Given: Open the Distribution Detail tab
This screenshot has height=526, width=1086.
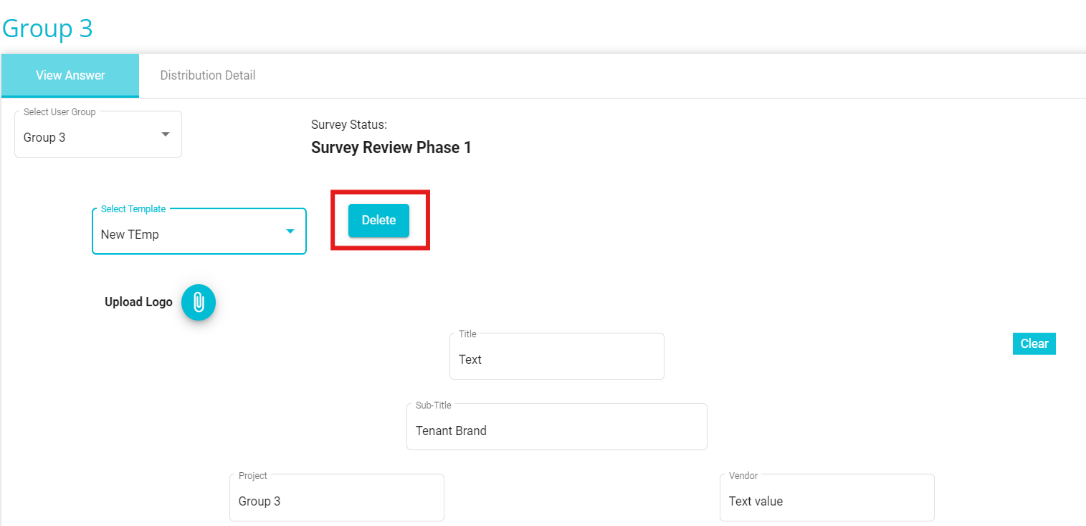Looking at the screenshot, I should pyautogui.click(x=208, y=76).
